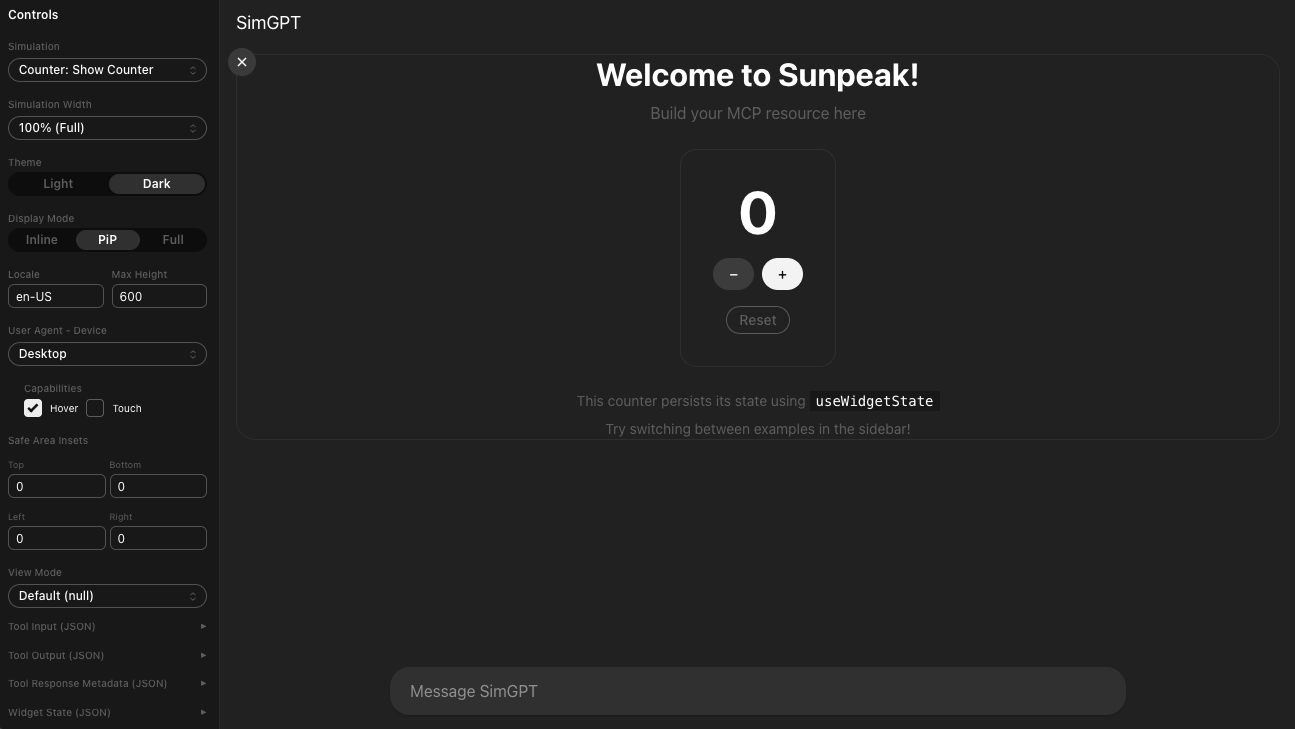The width and height of the screenshot is (1295, 729).
Task: Open the Simulation Width dropdown
Action: click(107, 128)
